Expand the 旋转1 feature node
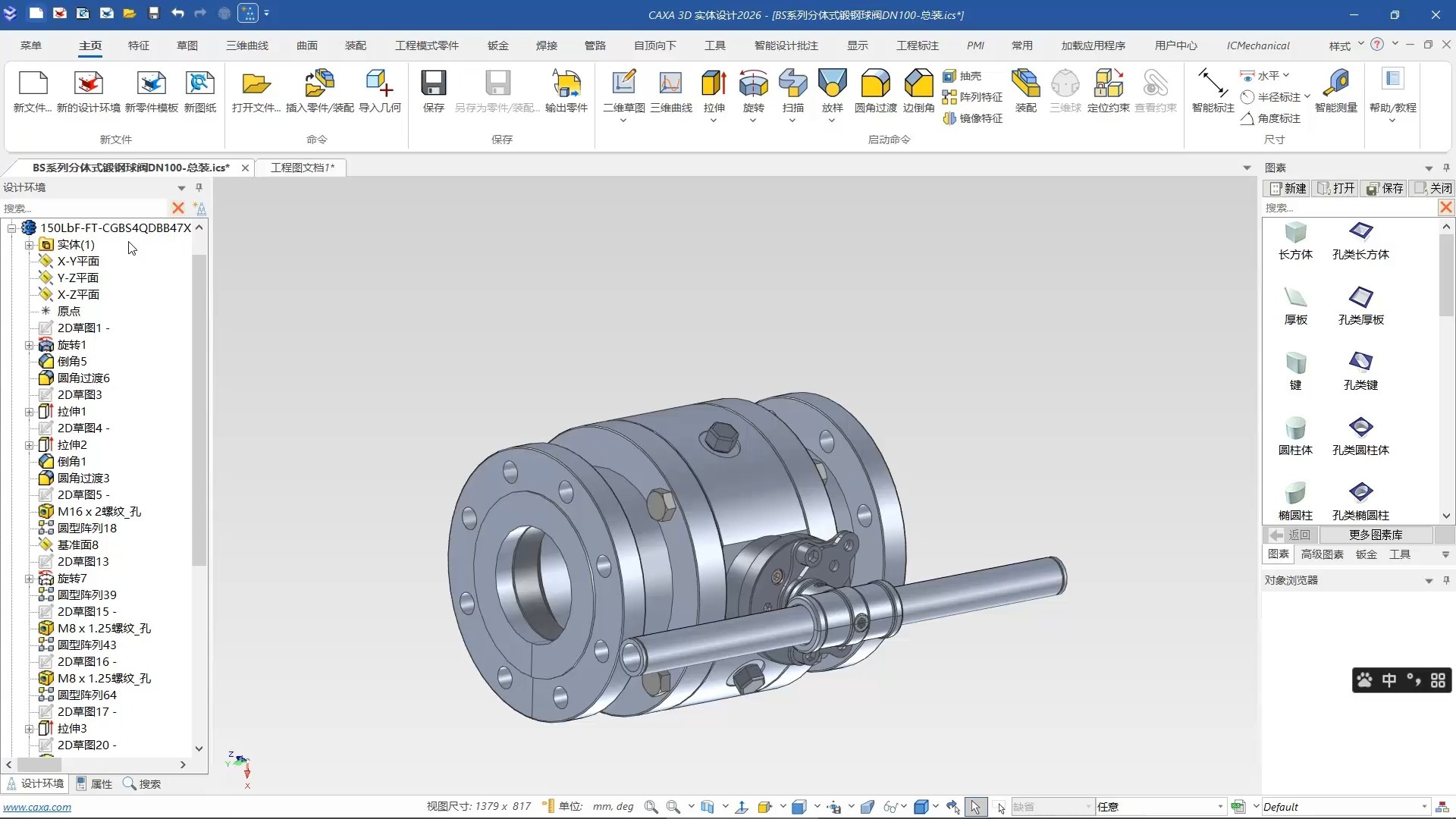1456x819 pixels. pyautogui.click(x=29, y=345)
